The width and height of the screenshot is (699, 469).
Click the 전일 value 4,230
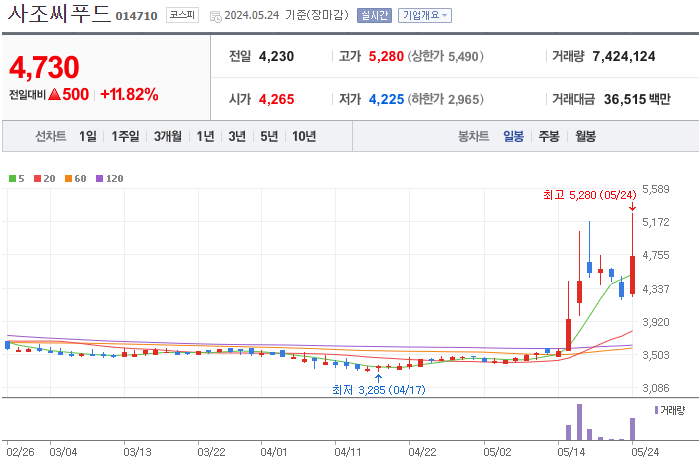pyautogui.click(x=276, y=57)
